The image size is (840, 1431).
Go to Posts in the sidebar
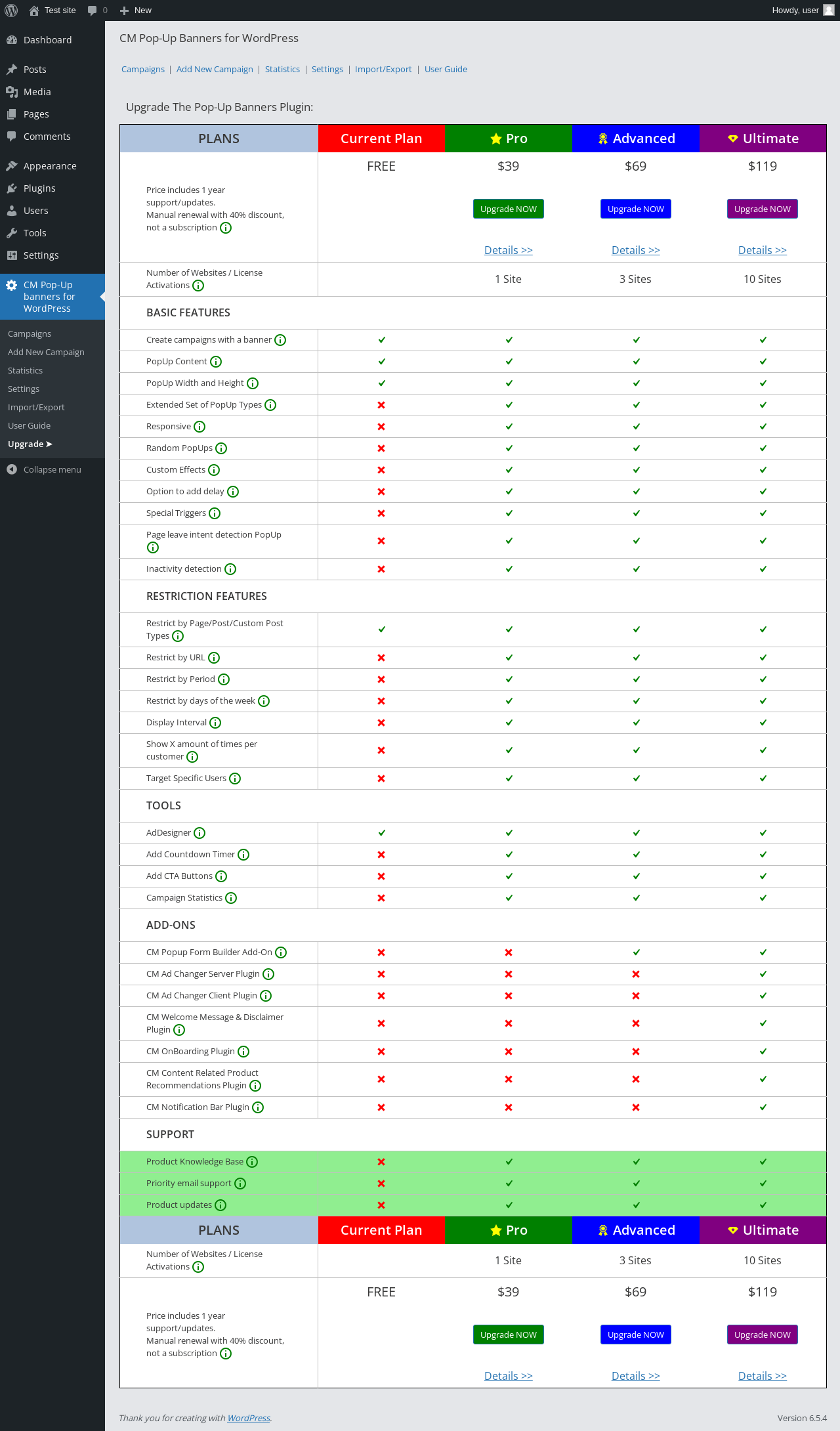[52, 70]
